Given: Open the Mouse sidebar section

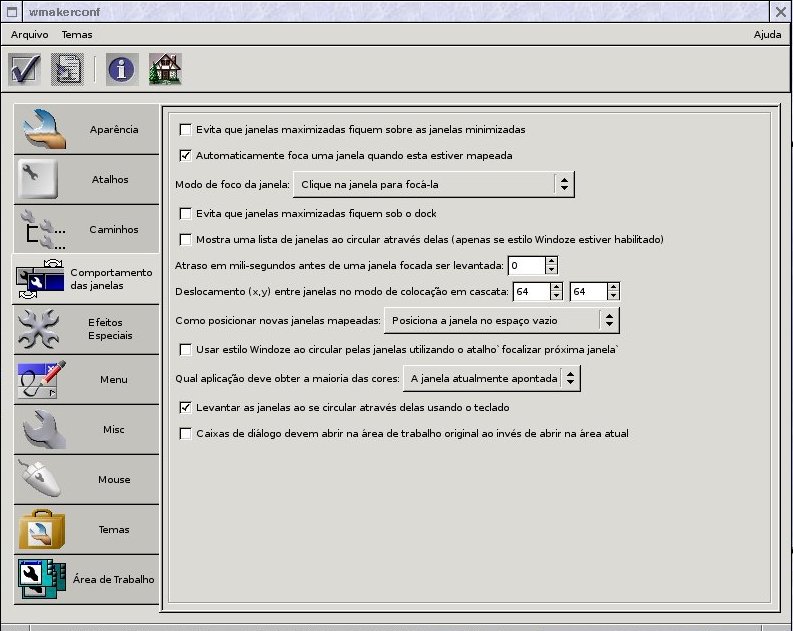Looking at the screenshot, I should click(86, 479).
